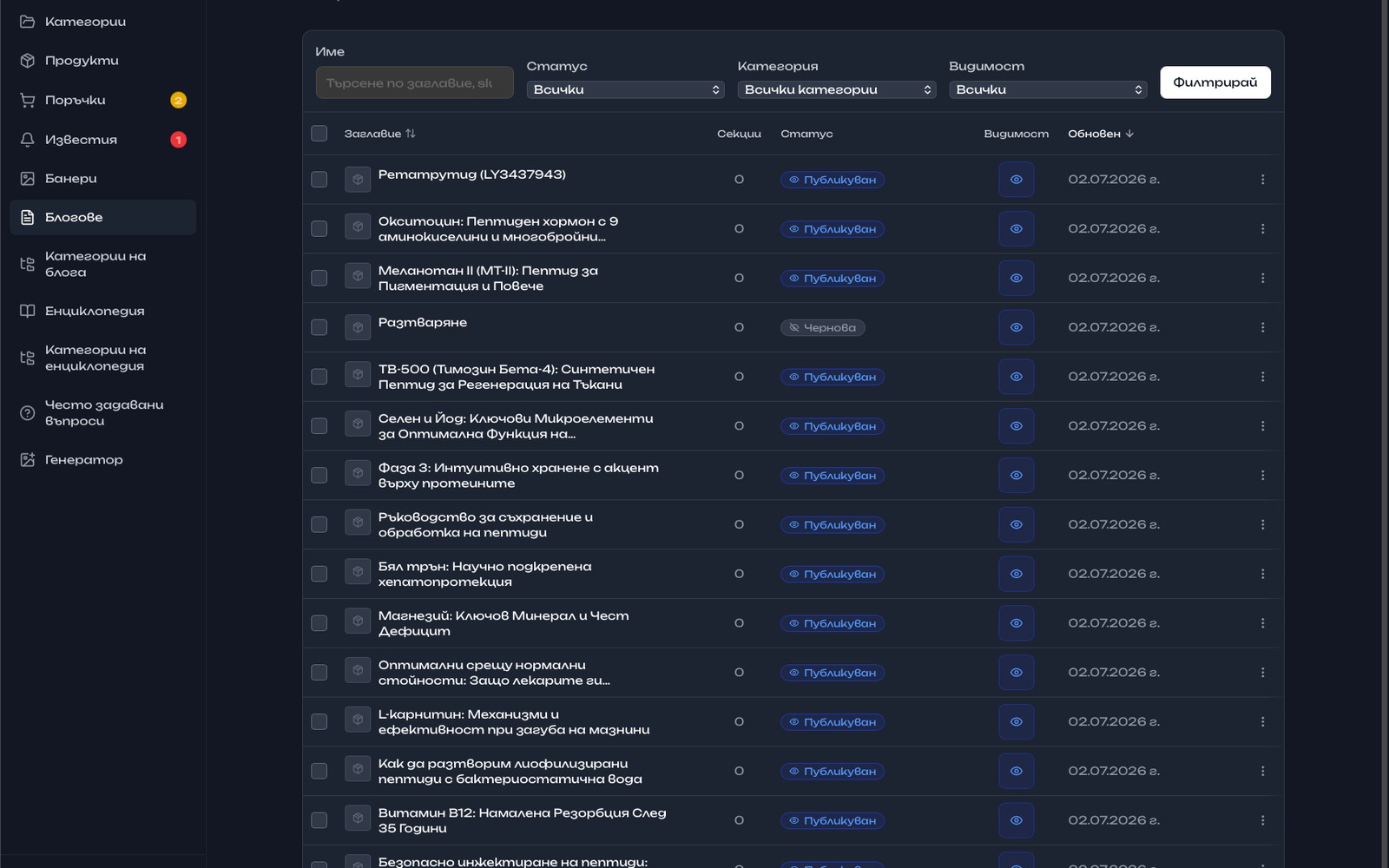The image size is (1389, 868).
Task: Toggle visibility eye for Витамин B12 row
Action: point(1016,820)
